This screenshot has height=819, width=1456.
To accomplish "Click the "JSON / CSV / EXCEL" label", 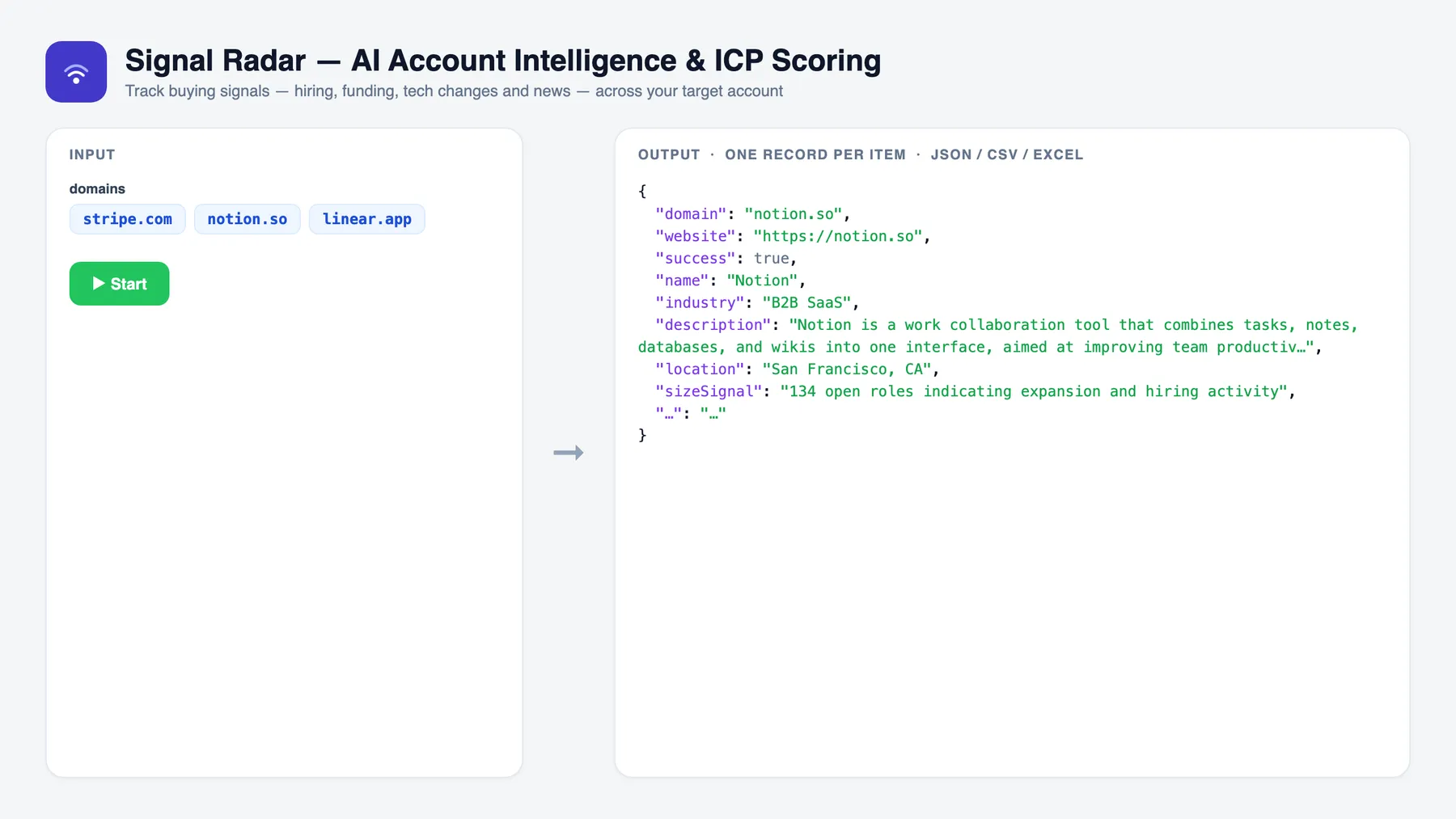I will pos(1006,154).
